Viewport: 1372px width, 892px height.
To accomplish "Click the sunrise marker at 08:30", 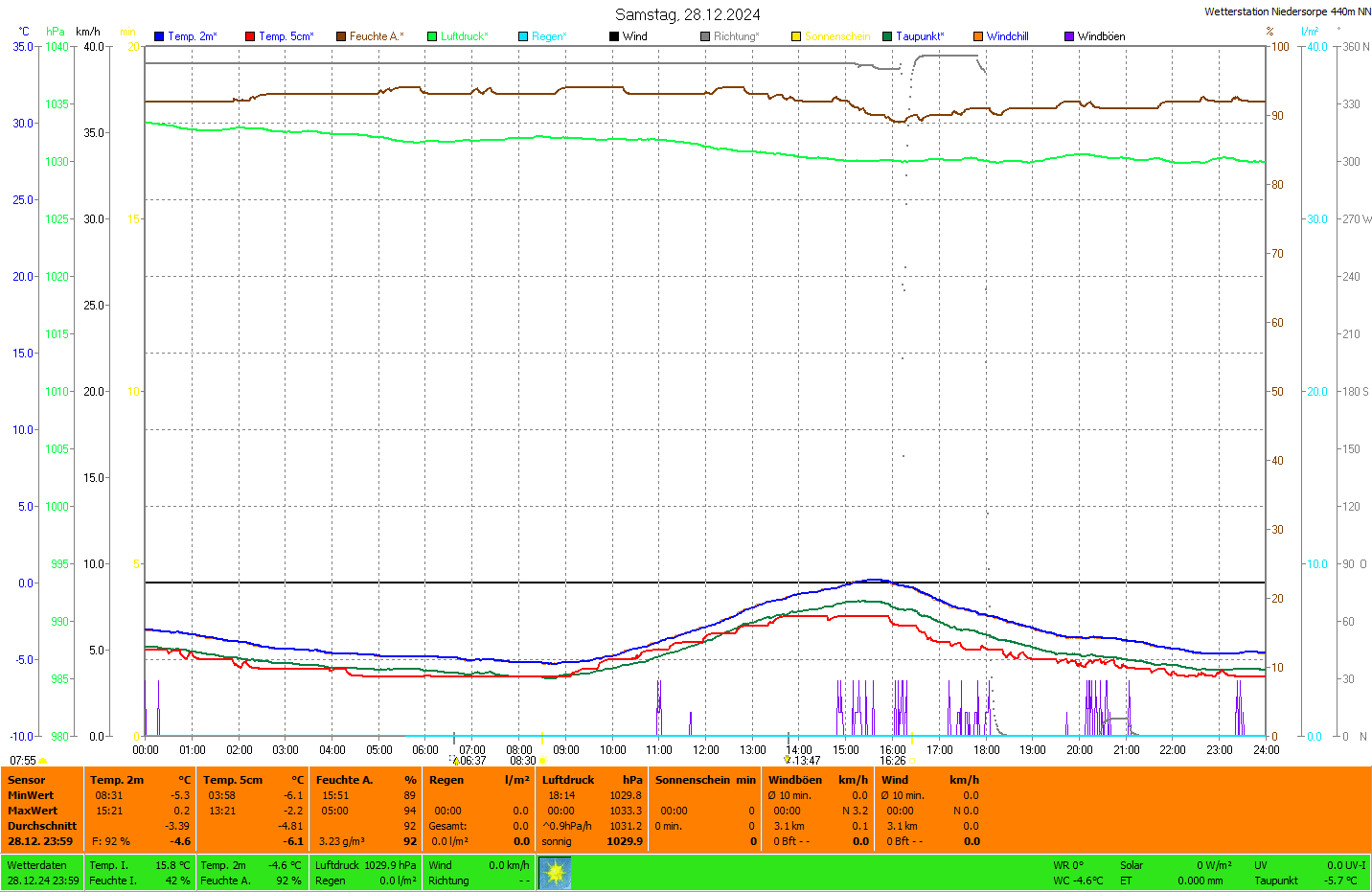I will tap(542, 761).
